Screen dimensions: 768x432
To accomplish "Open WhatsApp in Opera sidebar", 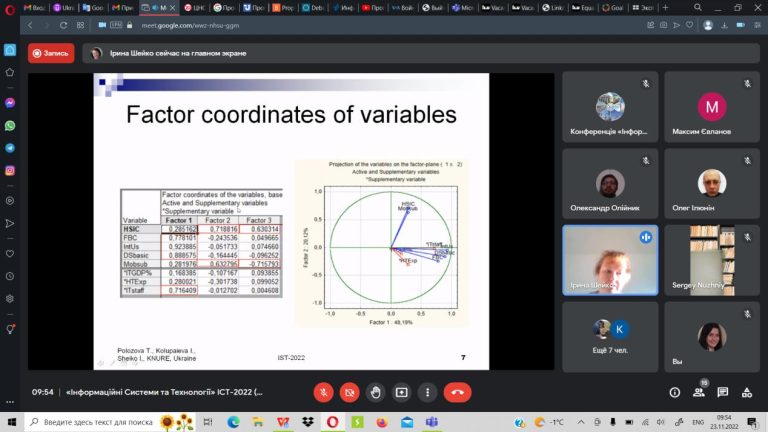I will (x=10, y=126).
